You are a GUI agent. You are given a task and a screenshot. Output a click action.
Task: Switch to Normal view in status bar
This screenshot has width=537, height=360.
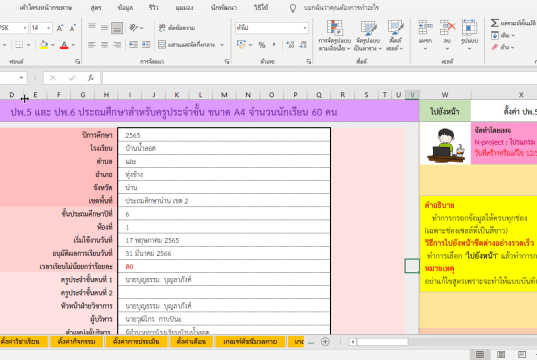pos(480,355)
